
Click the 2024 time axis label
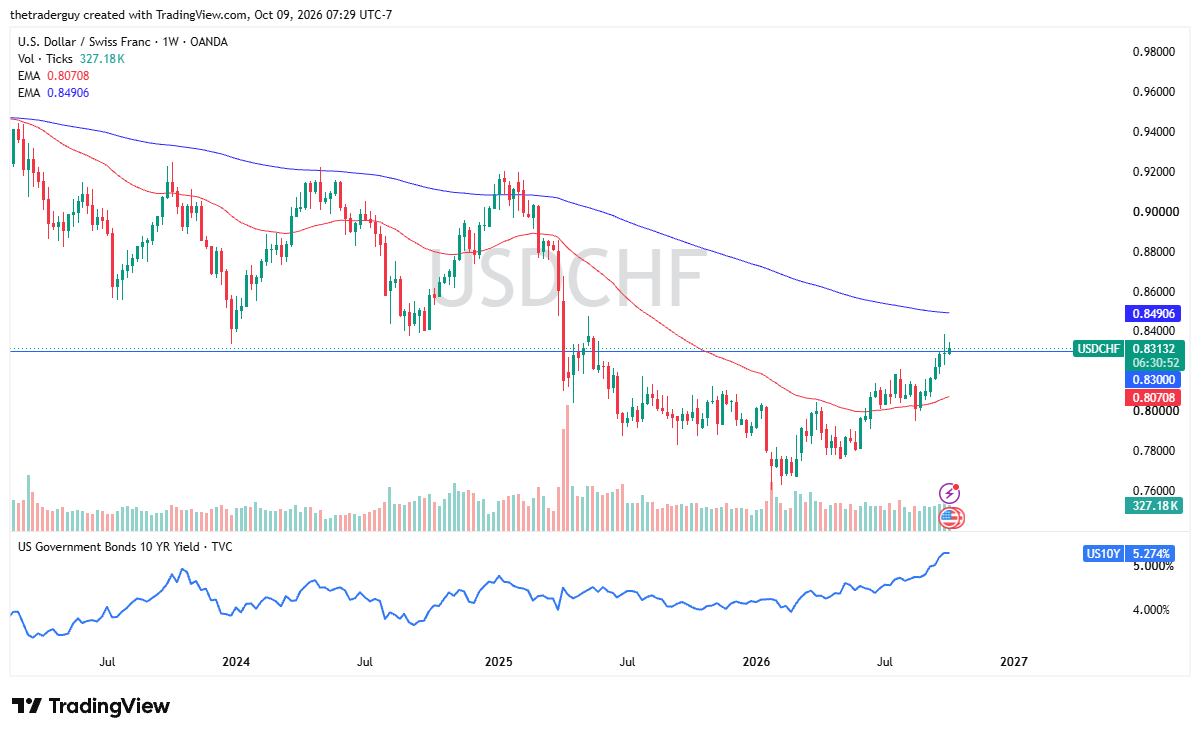point(236,662)
